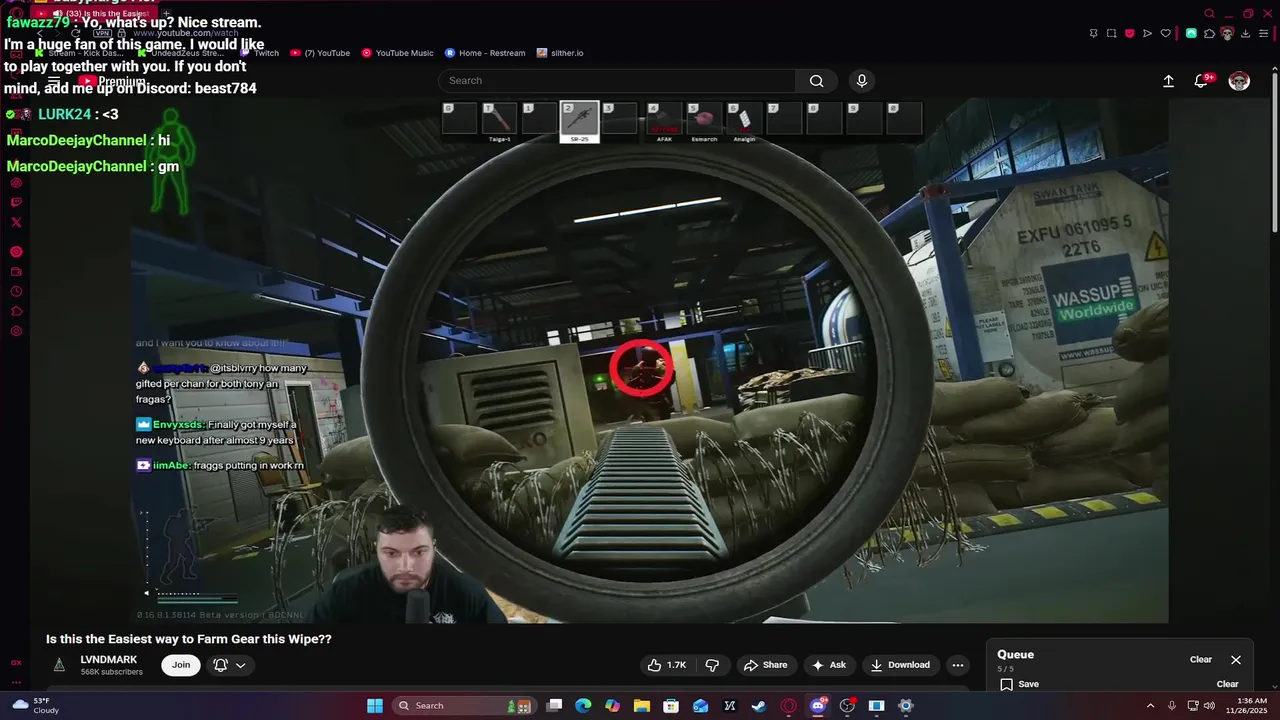Click the browser tab search magnifier
Screen dimensions: 1280x720
pyautogui.click(x=1209, y=13)
